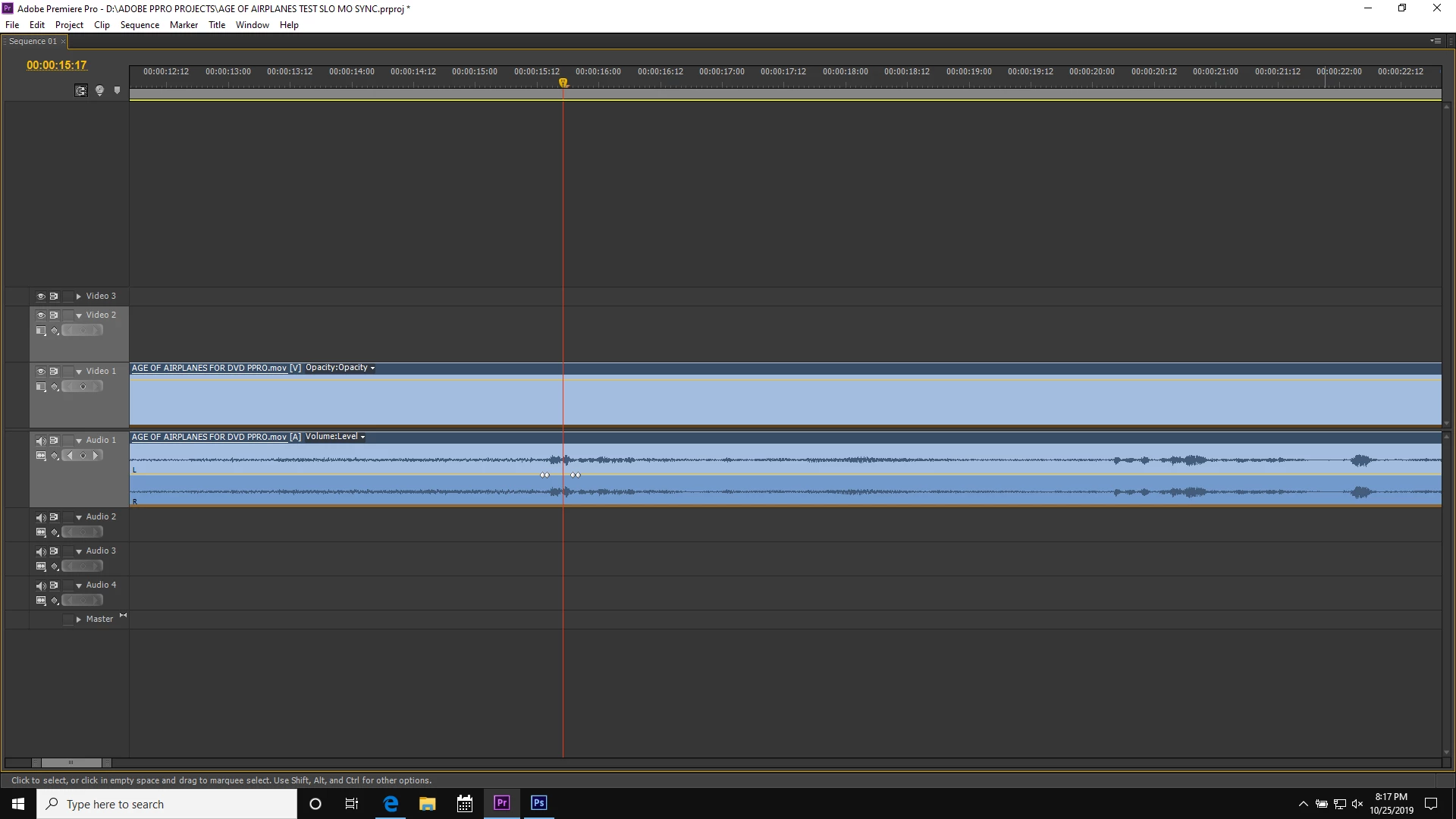1456x819 pixels.
Task: Open Premiere Pro from the taskbar
Action: click(x=501, y=803)
